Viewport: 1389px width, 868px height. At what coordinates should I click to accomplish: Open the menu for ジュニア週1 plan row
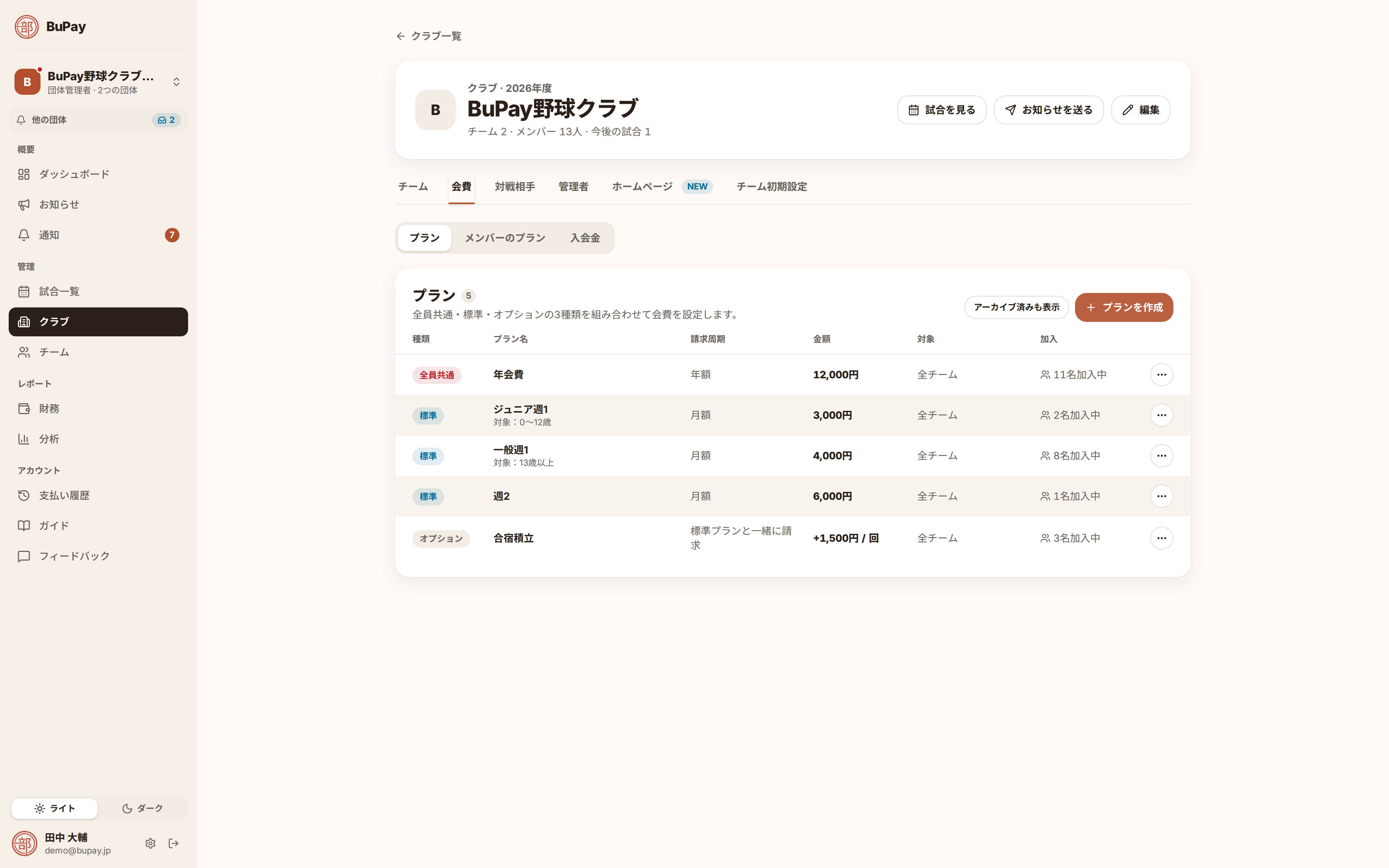(x=1161, y=415)
